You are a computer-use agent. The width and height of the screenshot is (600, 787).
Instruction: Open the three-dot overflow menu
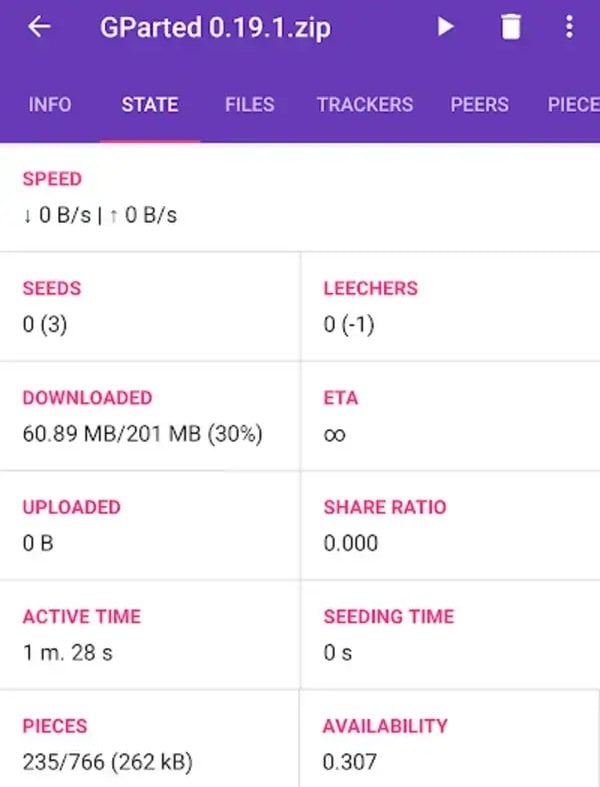point(569,27)
